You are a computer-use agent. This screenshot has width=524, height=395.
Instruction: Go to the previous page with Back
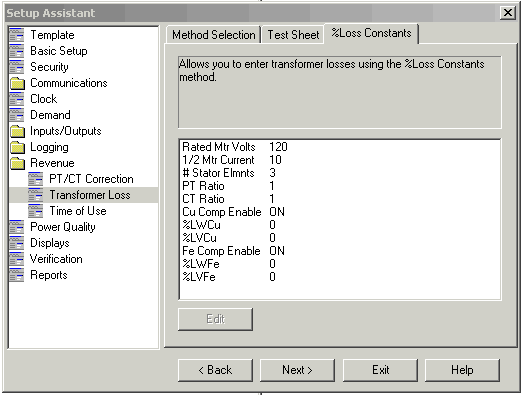(x=216, y=370)
